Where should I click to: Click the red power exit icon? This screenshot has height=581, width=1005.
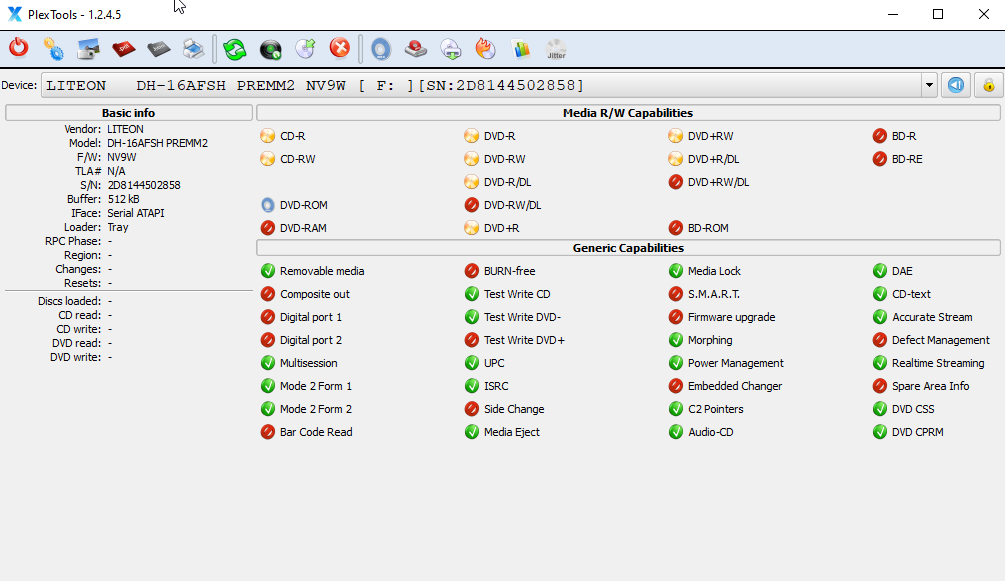(x=19, y=48)
